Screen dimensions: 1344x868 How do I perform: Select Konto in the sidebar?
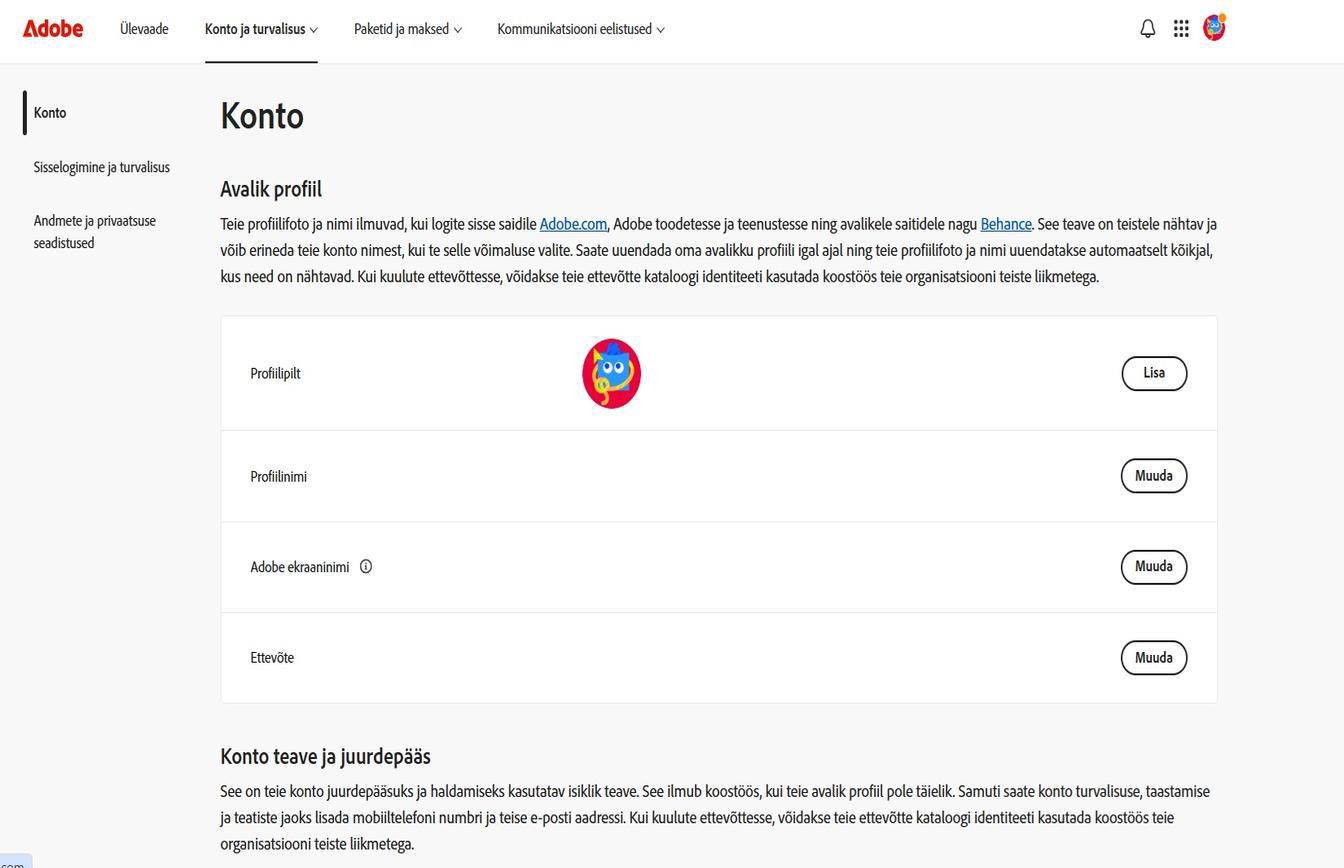50,113
